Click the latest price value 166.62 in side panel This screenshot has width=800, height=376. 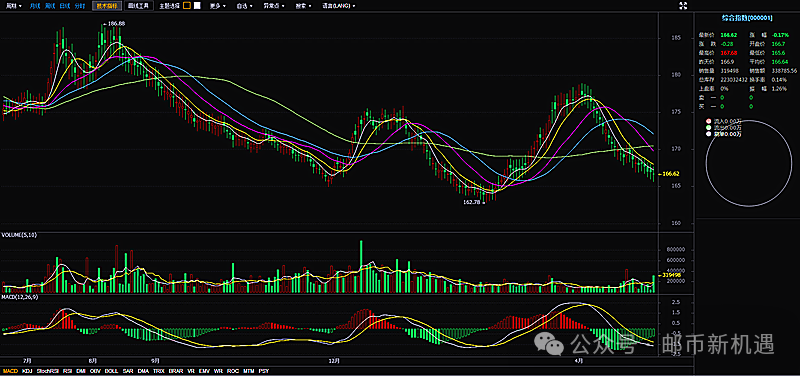(x=729, y=35)
